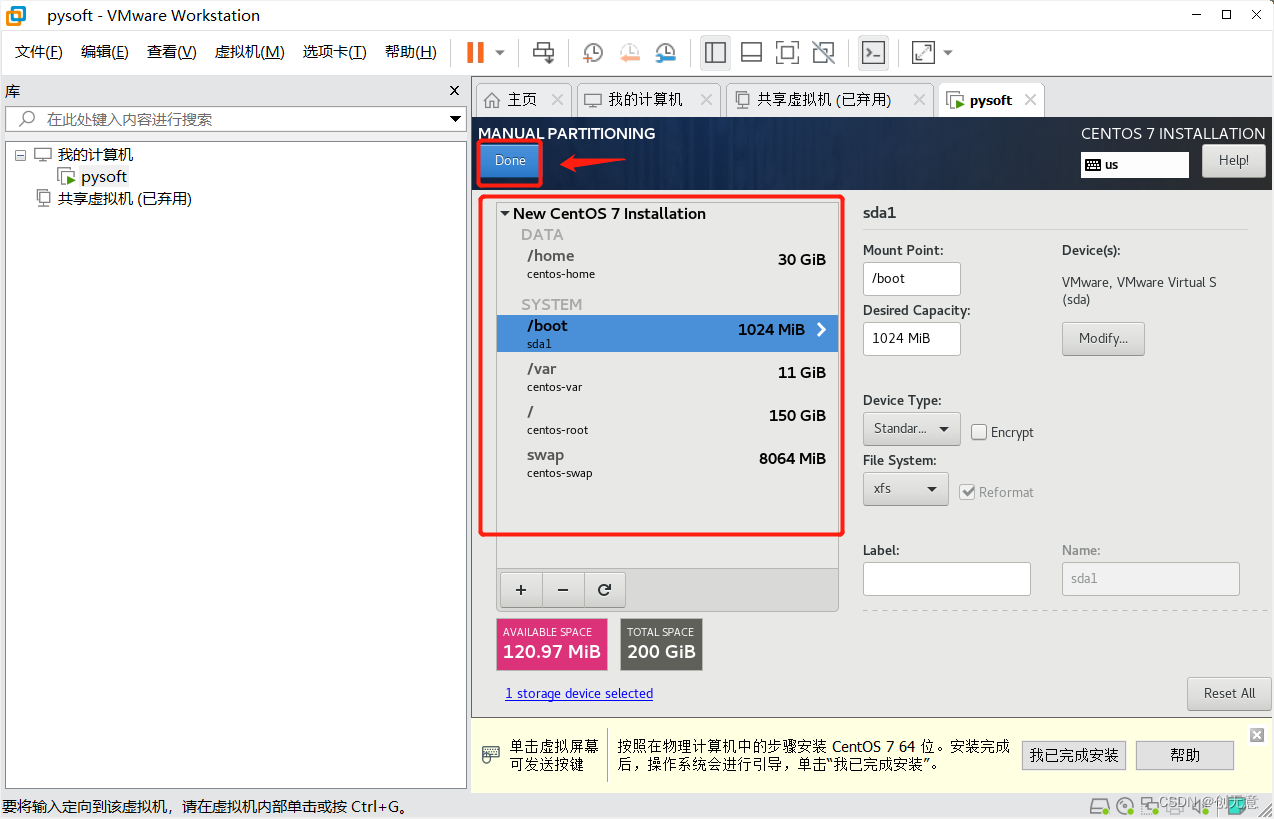The image size is (1274, 819).
Task: Click the Reset All button
Action: pos(1229,694)
